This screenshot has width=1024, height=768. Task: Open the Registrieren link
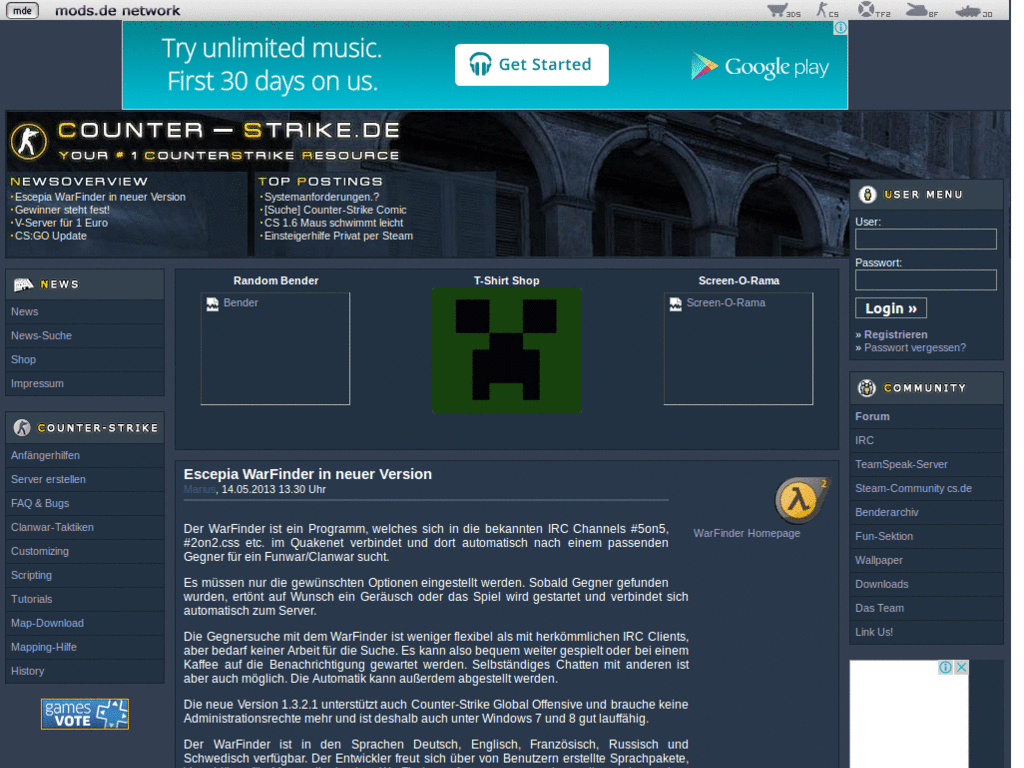[895, 334]
